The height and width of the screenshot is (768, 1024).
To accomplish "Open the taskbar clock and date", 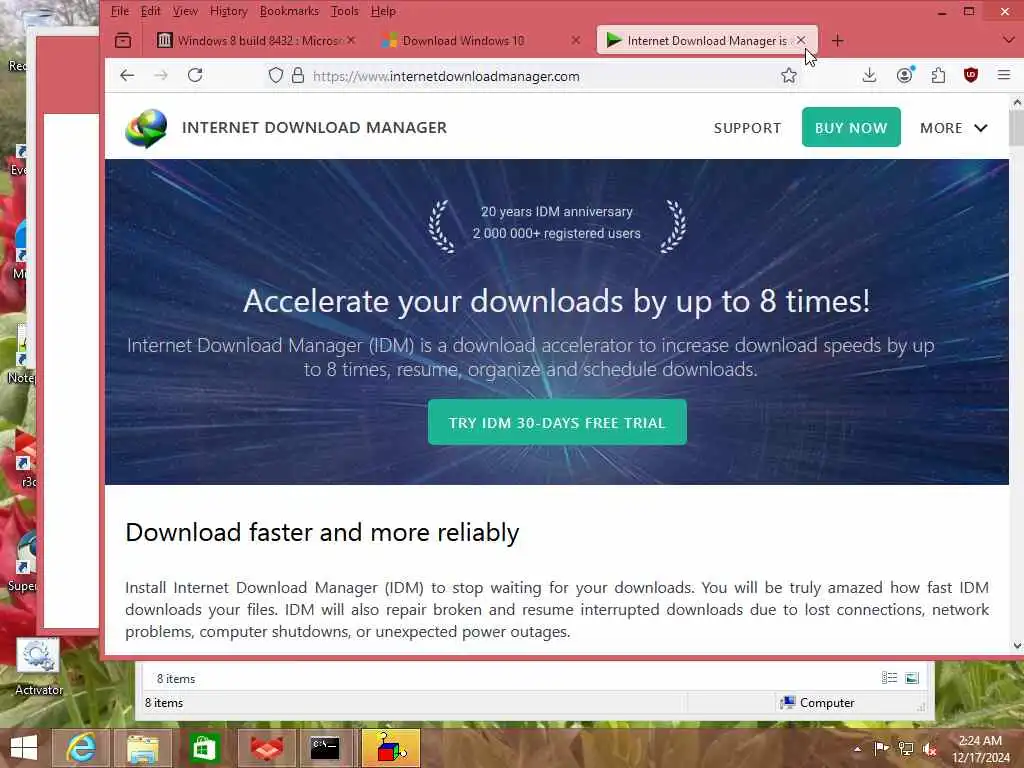I will click(981, 749).
